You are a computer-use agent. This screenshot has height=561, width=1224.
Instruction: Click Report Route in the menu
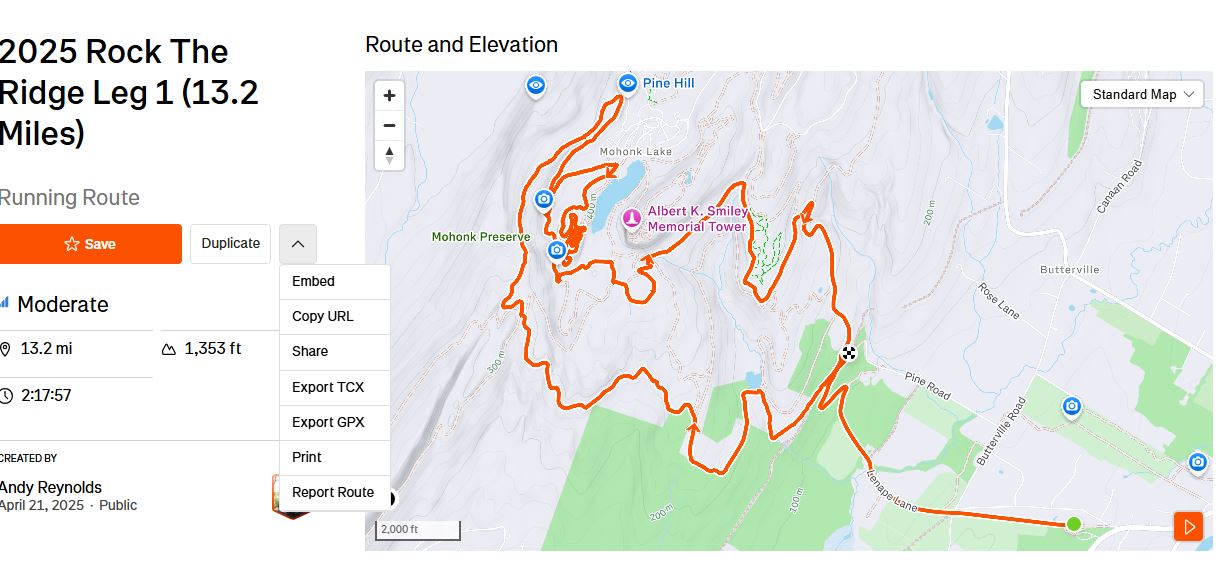pos(333,492)
